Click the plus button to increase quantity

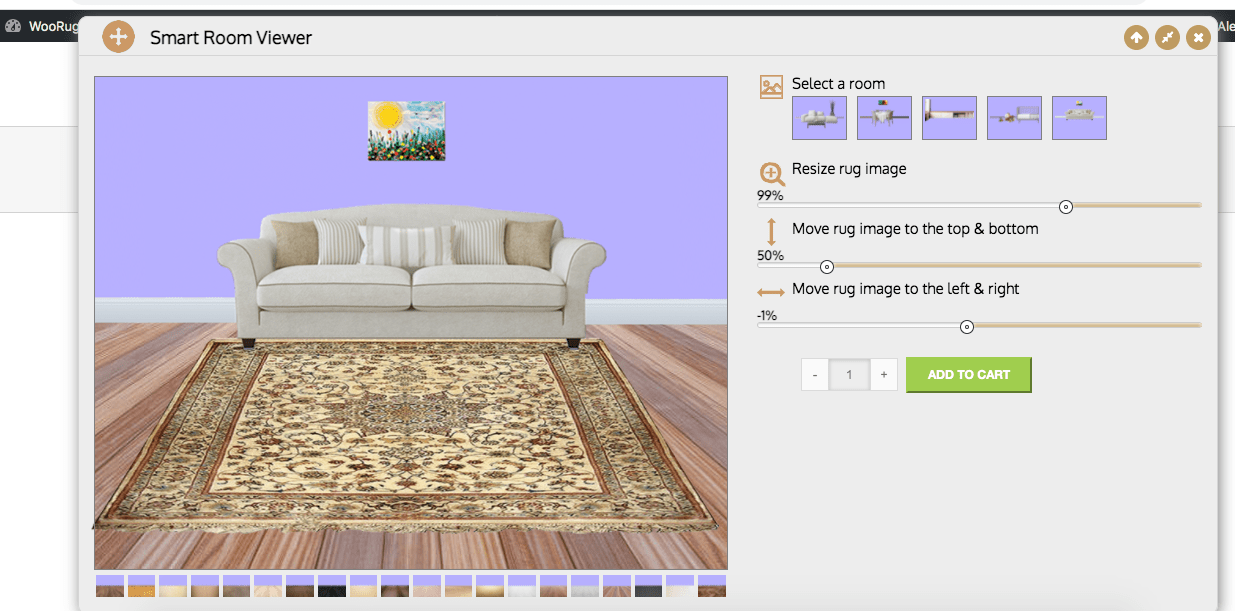[x=883, y=374]
